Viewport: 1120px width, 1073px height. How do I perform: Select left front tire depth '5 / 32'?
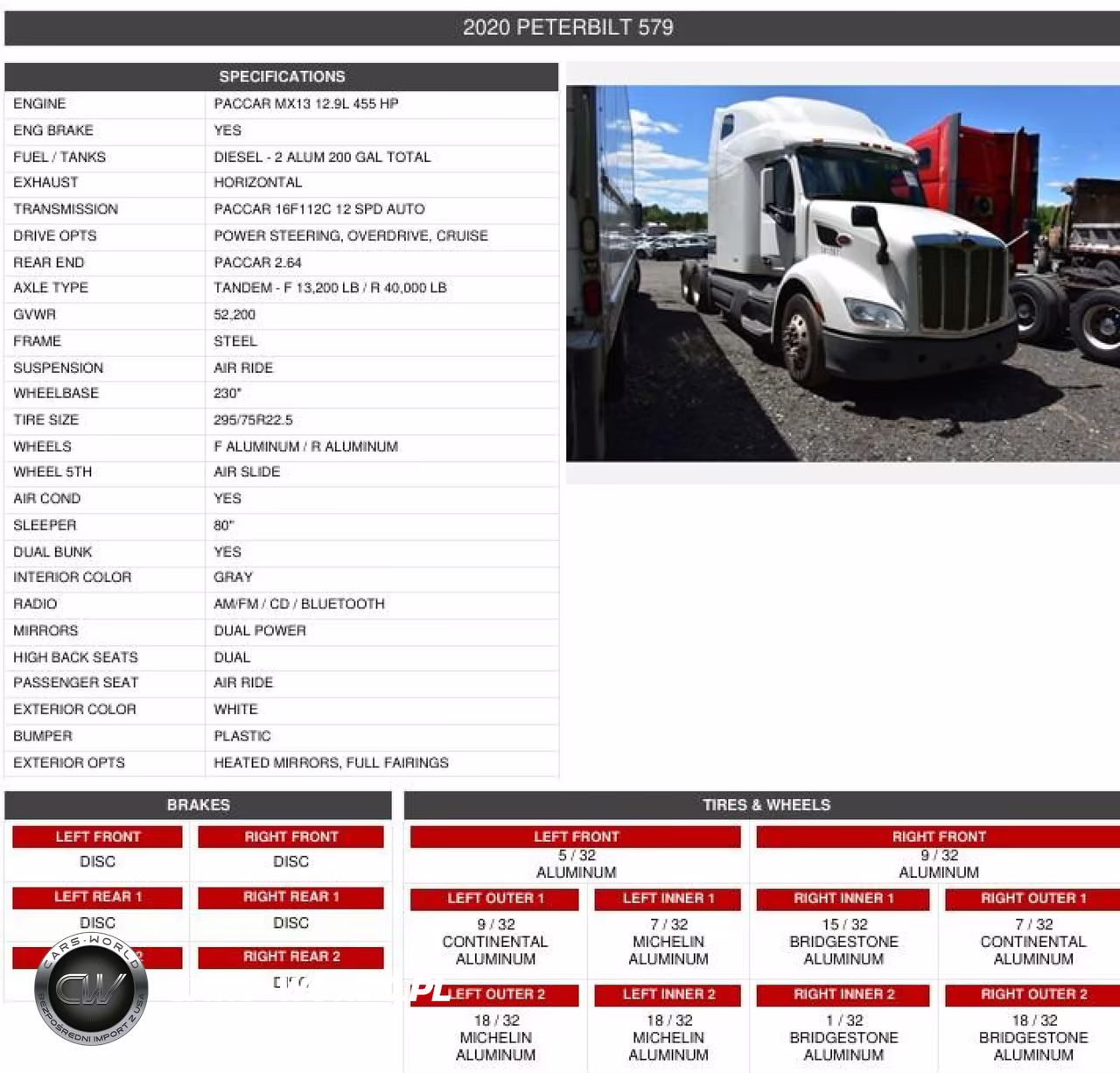pos(577,856)
